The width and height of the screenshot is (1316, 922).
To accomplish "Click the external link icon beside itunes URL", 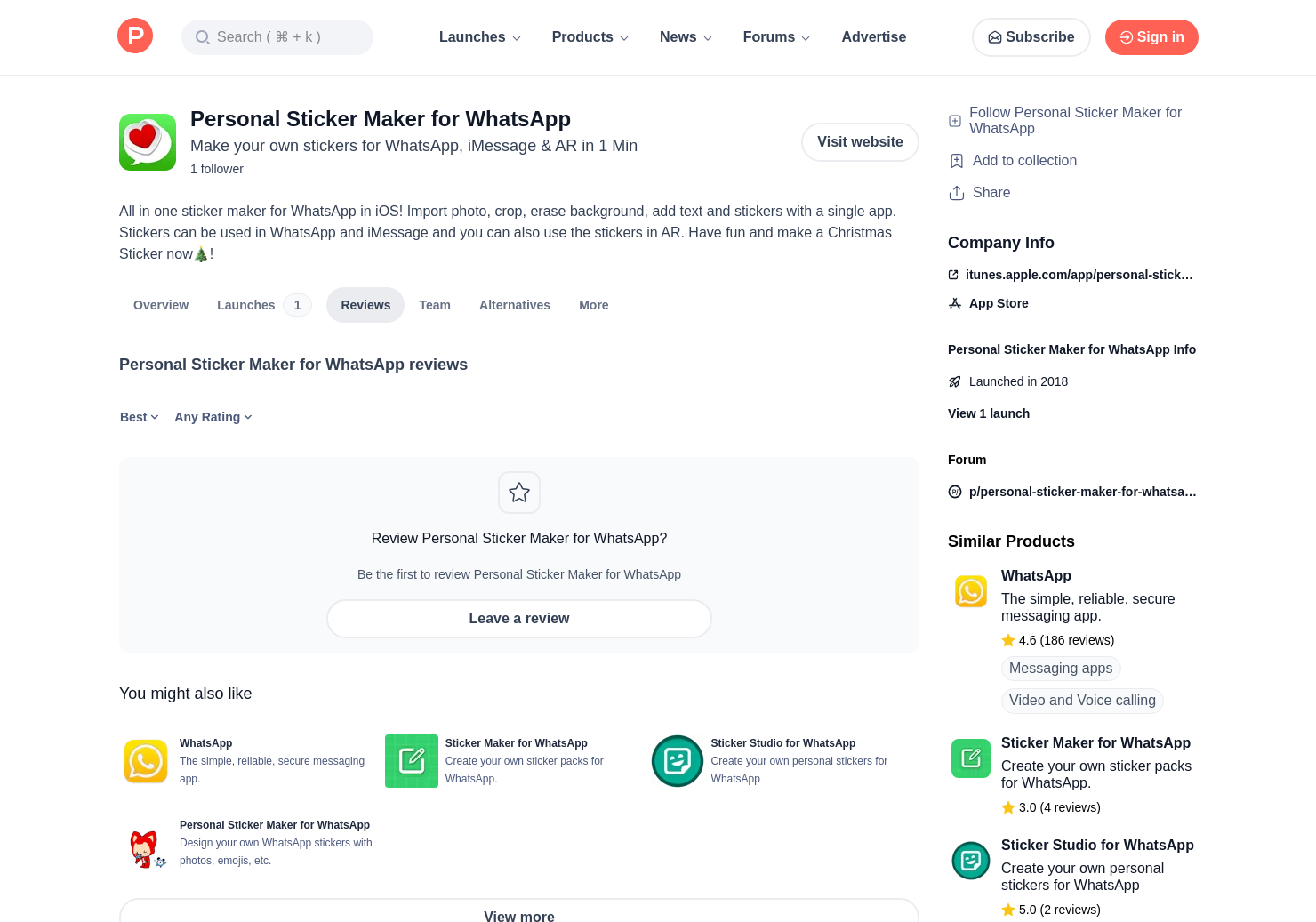I will pos(953,275).
